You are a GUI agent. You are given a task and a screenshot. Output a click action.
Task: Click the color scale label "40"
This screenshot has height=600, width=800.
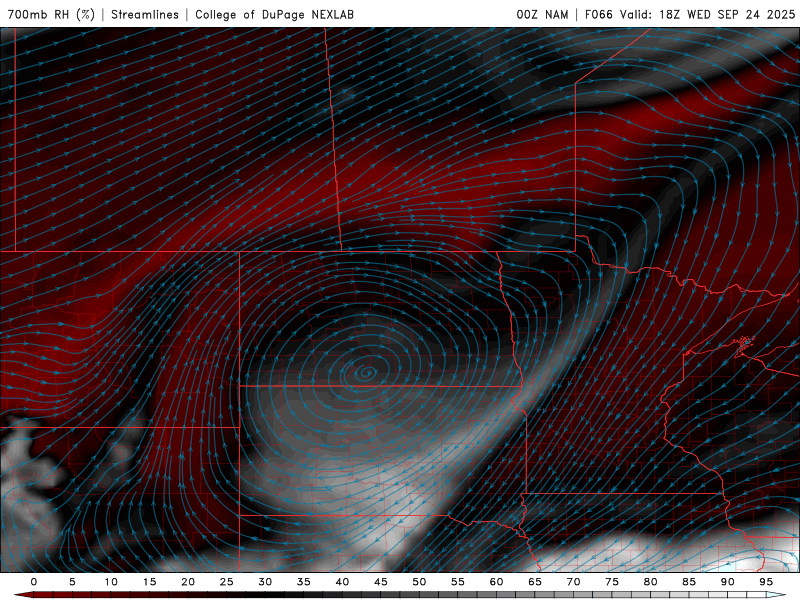(342, 582)
